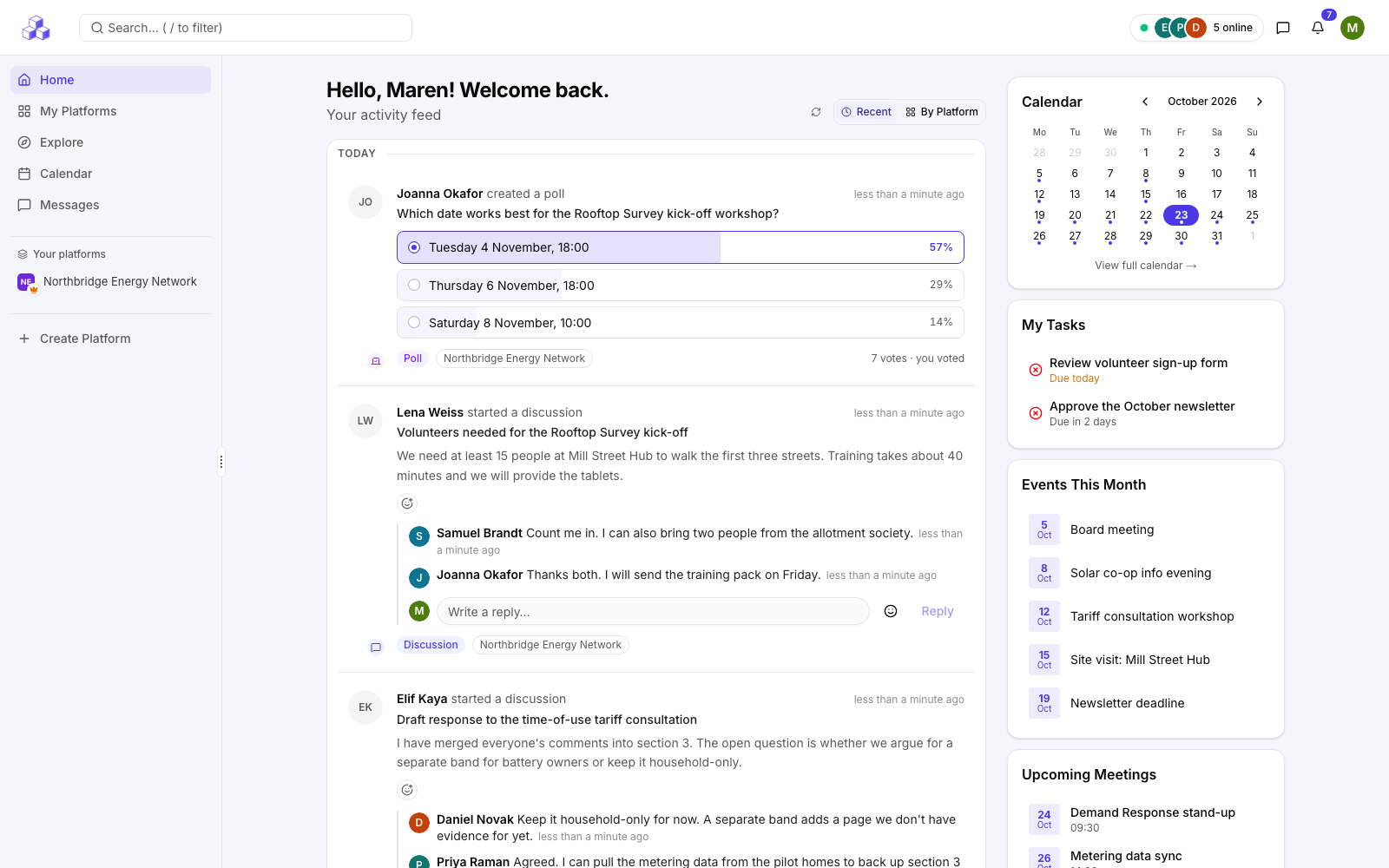
Task: Click icon beside 'Approve the October newsletter'
Action: point(1036,413)
